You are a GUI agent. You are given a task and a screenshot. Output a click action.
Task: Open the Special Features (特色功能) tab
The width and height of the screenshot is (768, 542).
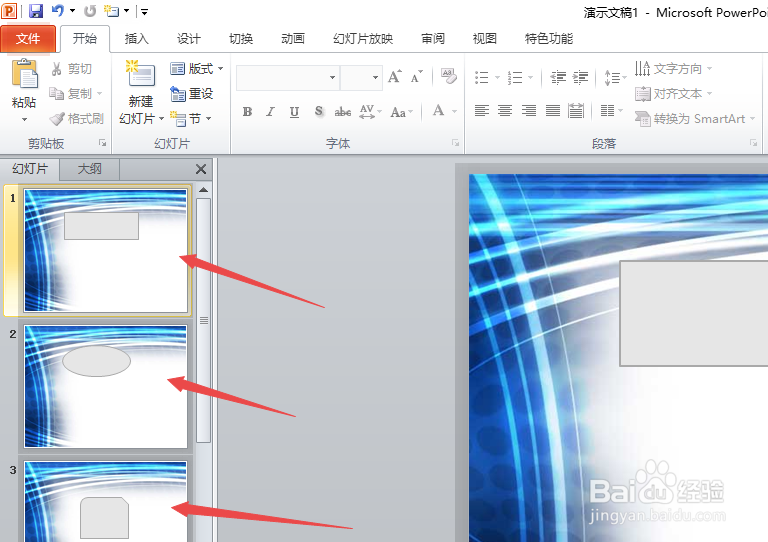coord(549,39)
